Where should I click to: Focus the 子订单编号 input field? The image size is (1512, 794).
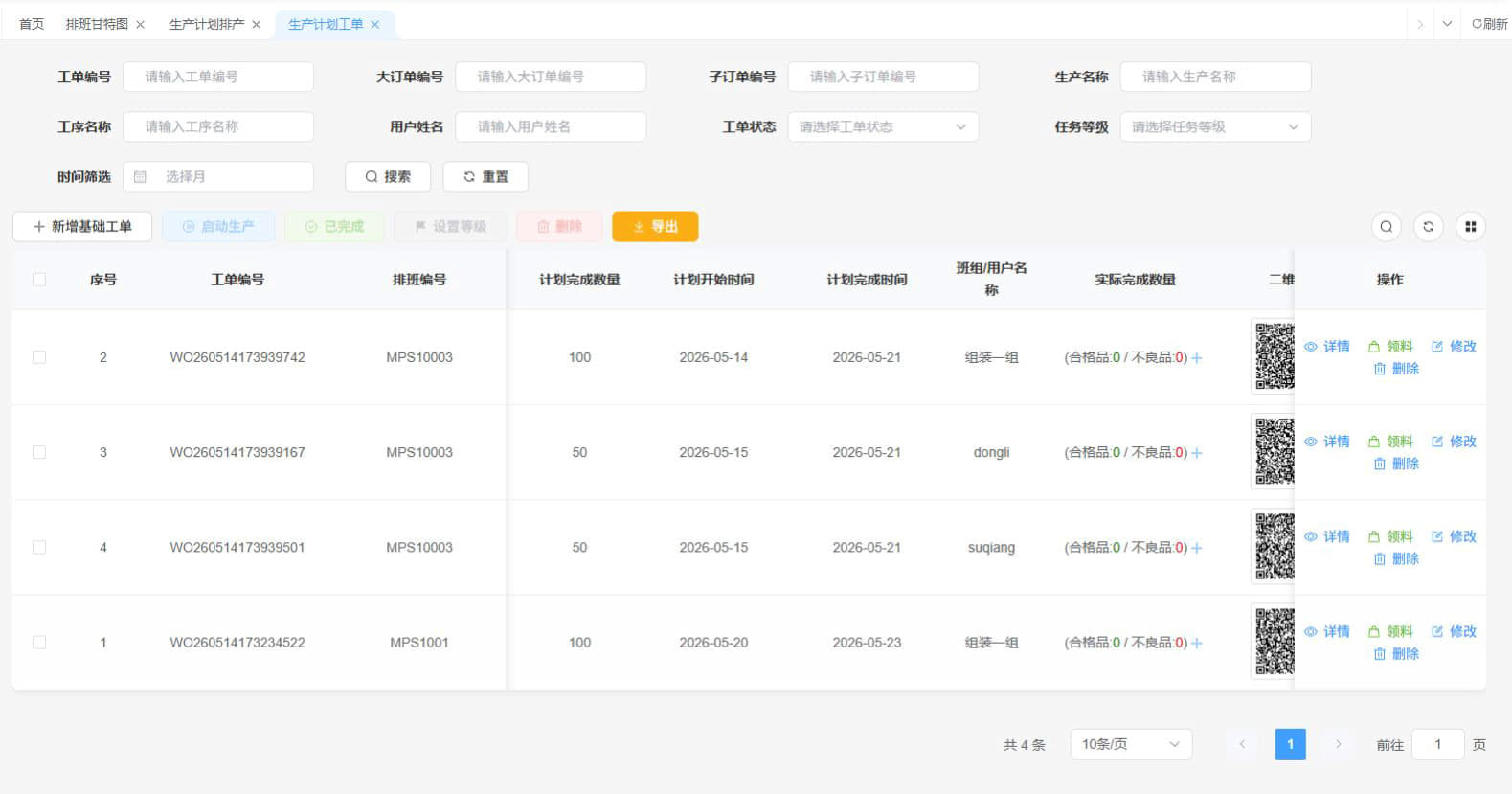[x=883, y=77]
